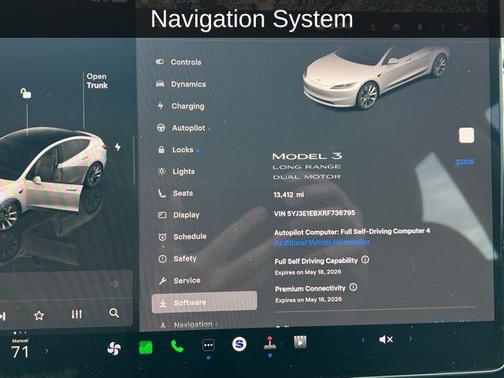Open the Lights settings menu
This screenshot has width=504, height=378.
(176, 171)
